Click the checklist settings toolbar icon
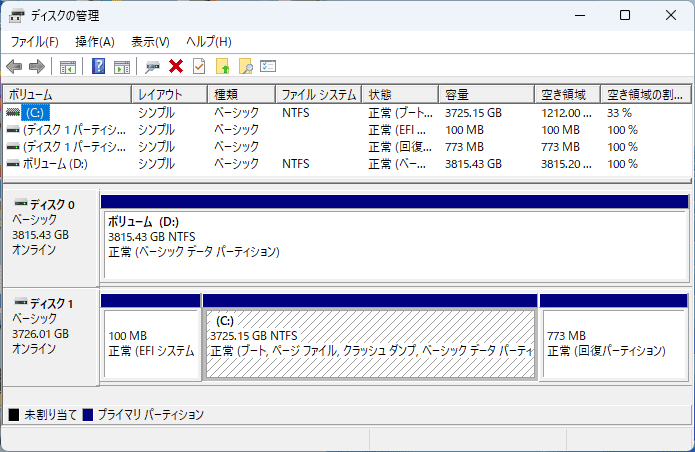Image resolution: width=695 pixels, height=452 pixels. tap(268, 67)
